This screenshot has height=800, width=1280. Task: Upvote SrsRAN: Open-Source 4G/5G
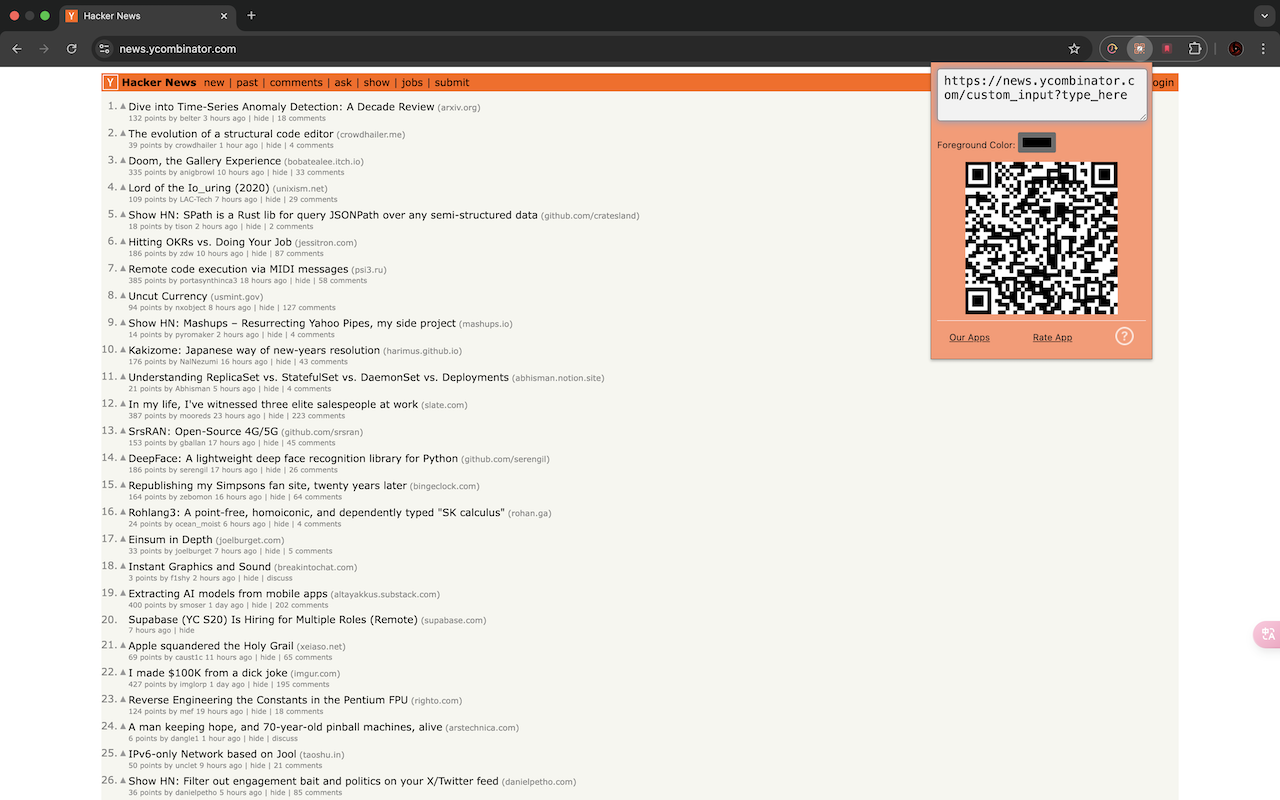pyautogui.click(x=123, y=430)
